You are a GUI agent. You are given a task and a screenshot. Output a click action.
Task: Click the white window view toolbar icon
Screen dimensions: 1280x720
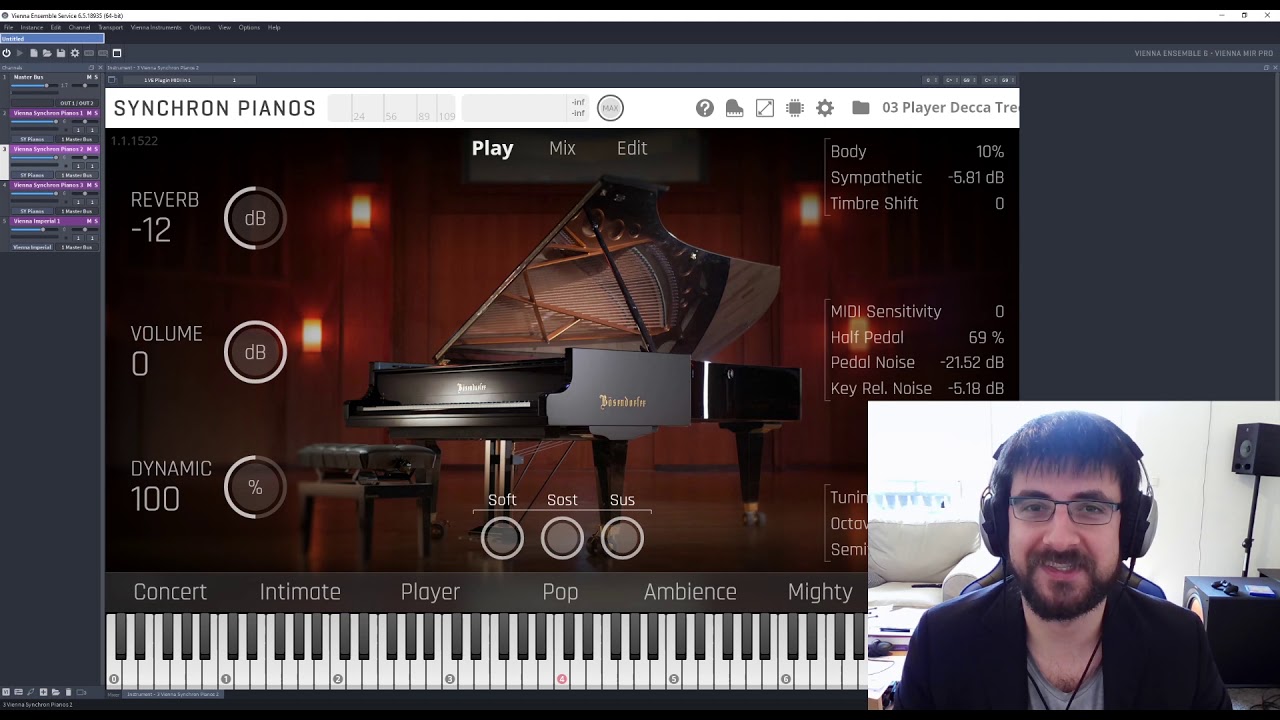coord(117,53)
